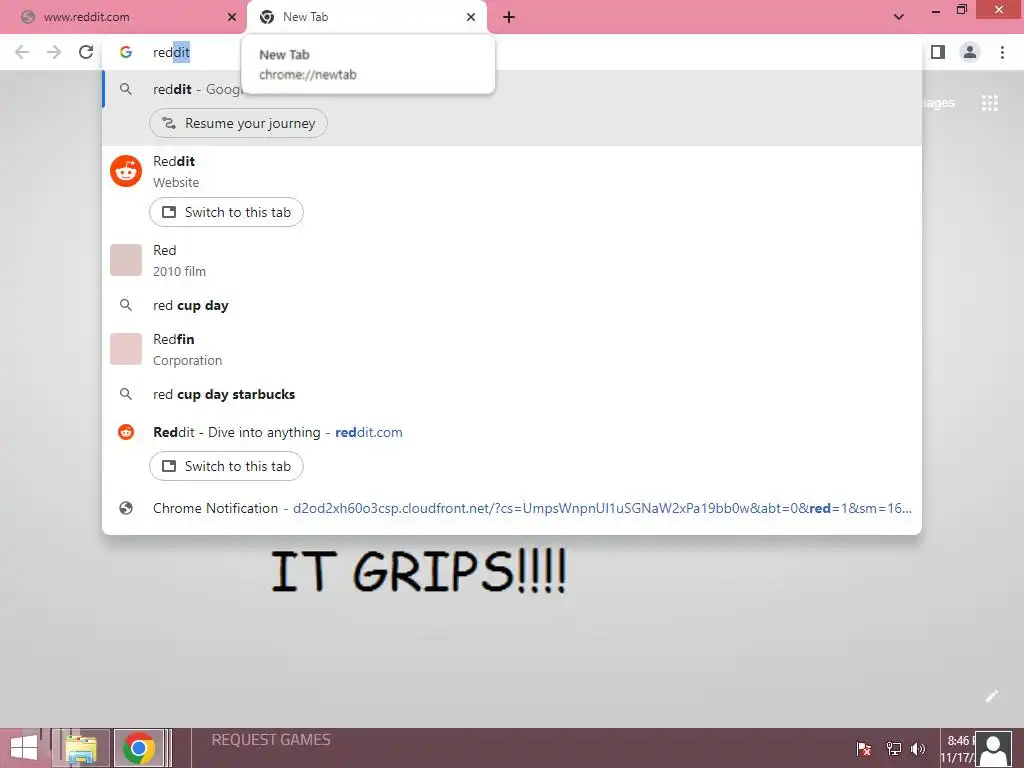The image size is (1024, 768).
Task: Reload the page with the refresh icon
Action: point(86,52)
